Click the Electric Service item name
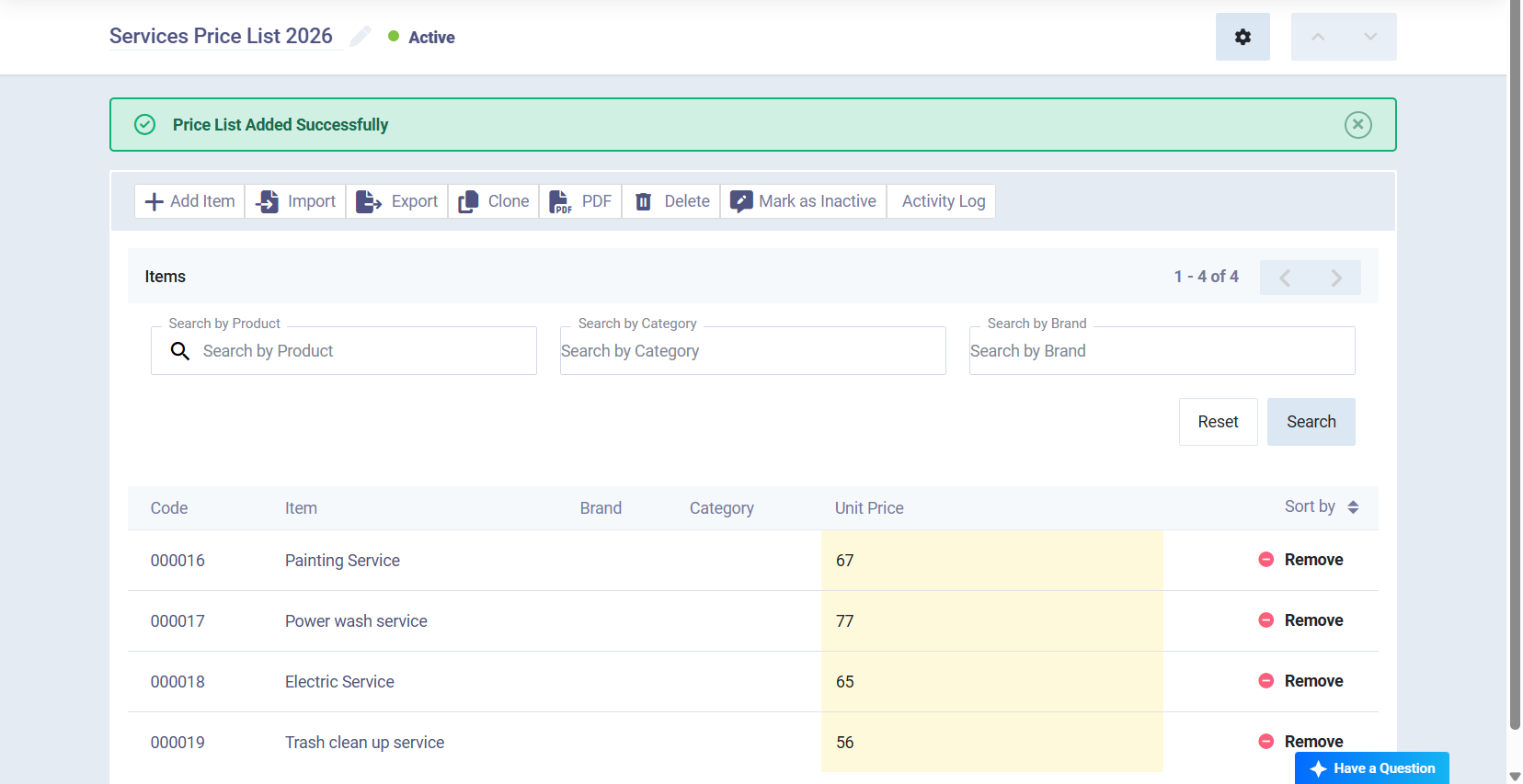The height and width of the screenshot is (784, 1523). tap(339, 682)
